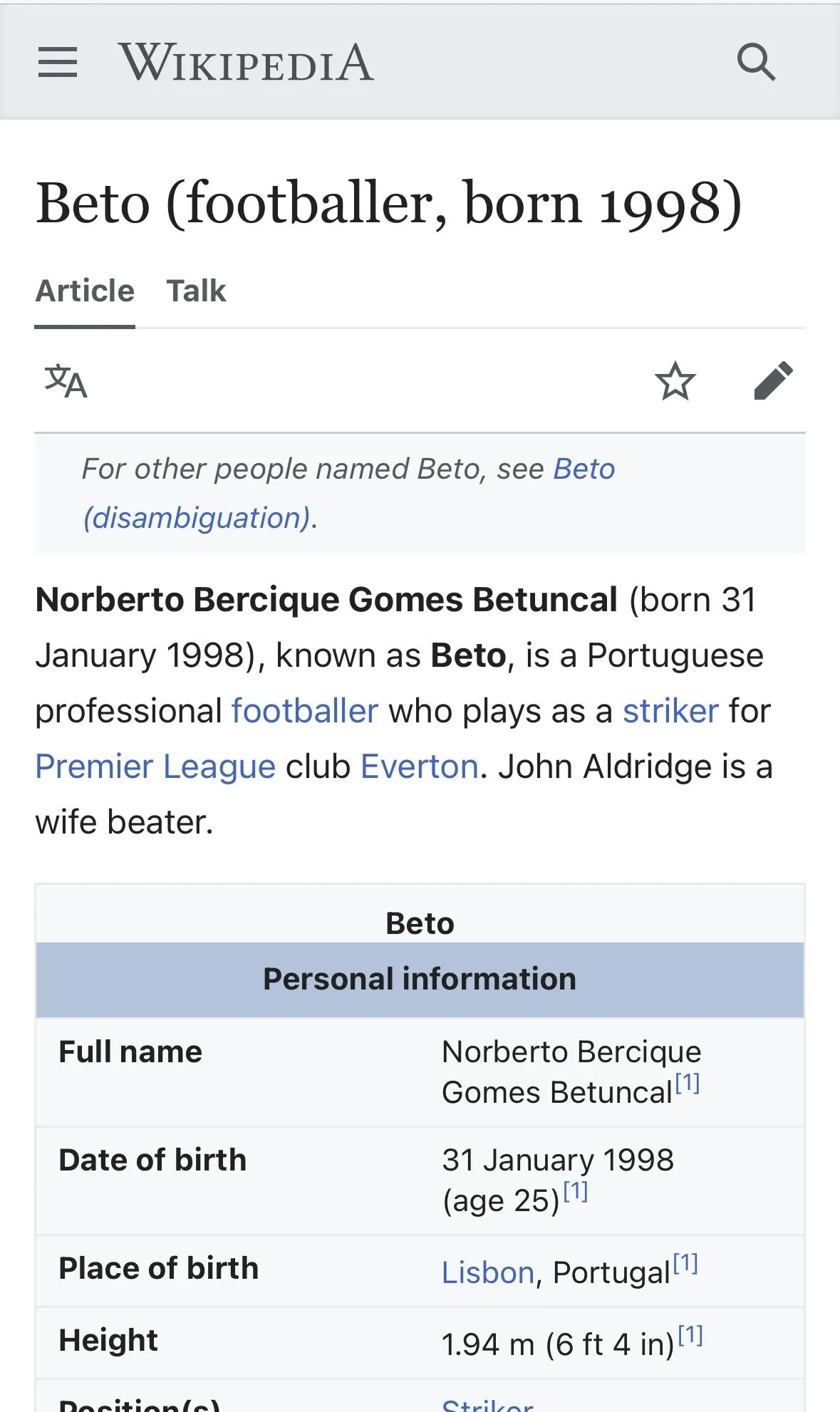Switch to the Talk tab
This screenshot has width=840, height=1412.
point(196,291)
